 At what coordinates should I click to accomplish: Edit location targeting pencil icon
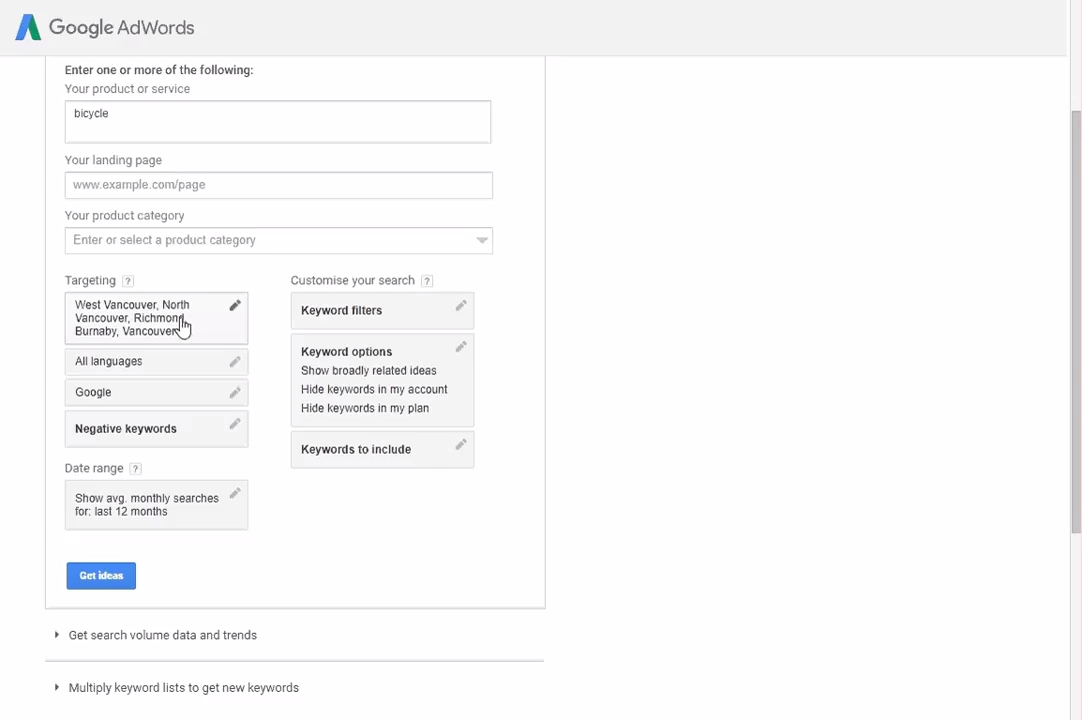235,305
